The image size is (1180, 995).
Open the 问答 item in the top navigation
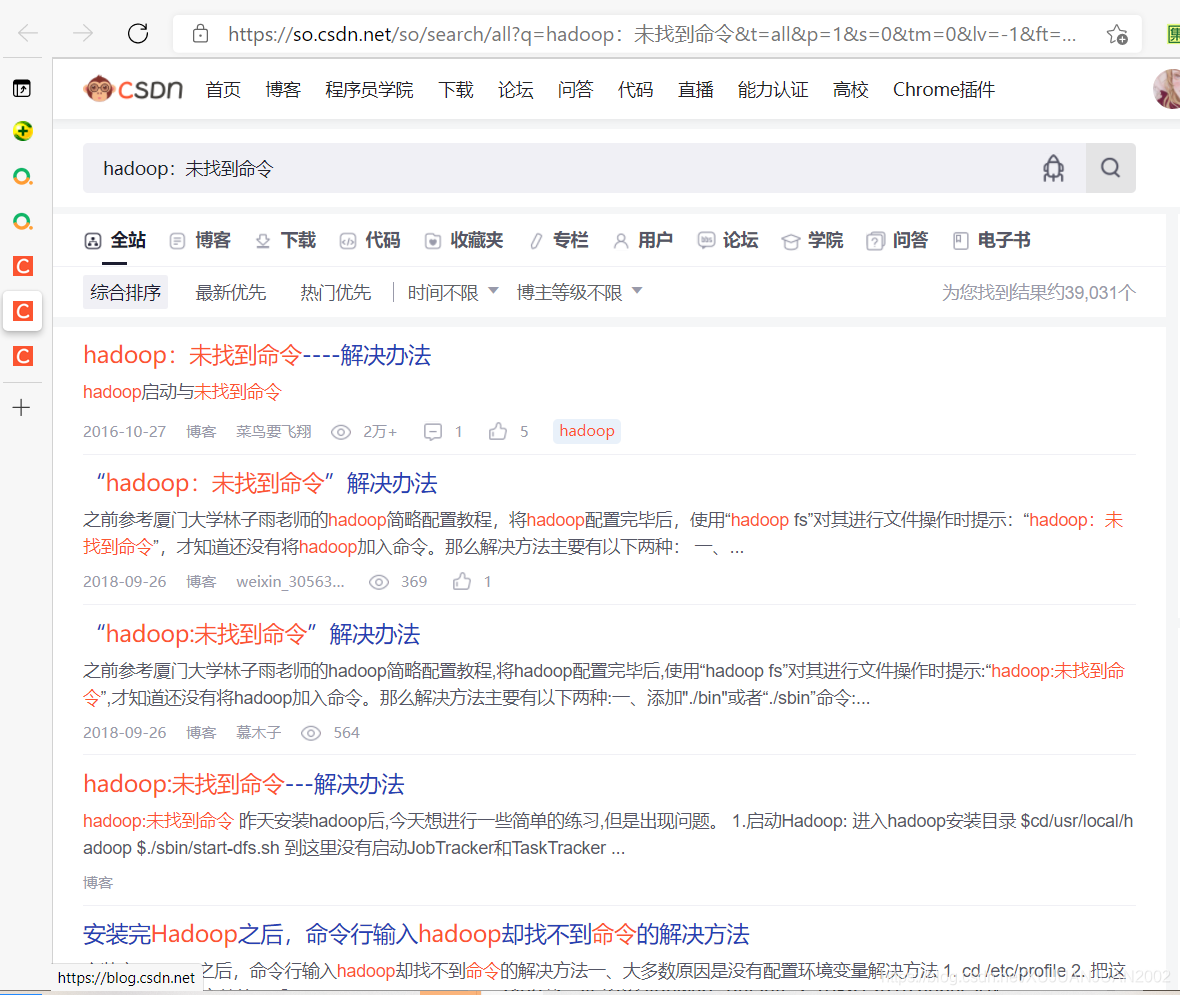tap(576, 89)
